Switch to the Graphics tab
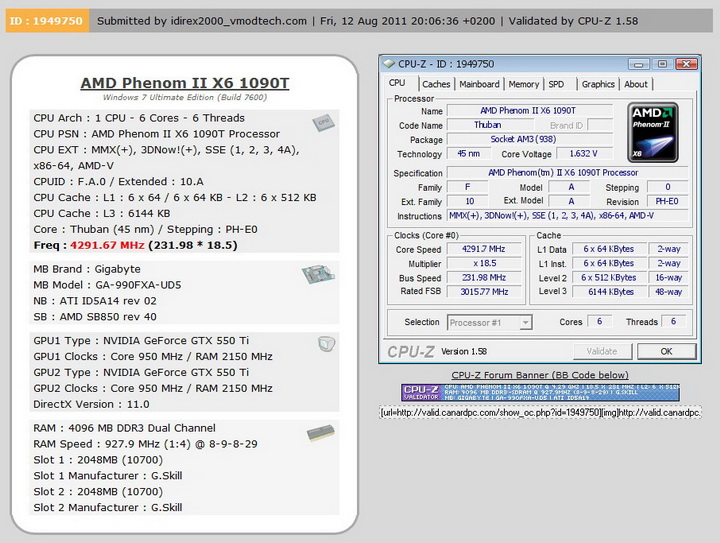 (x=598, y=84)
